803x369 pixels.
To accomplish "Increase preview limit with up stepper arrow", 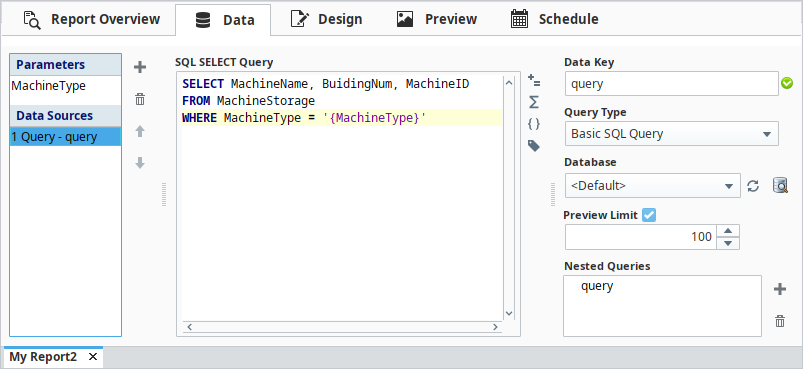I will pyautogui.click(x=728, y=231).
